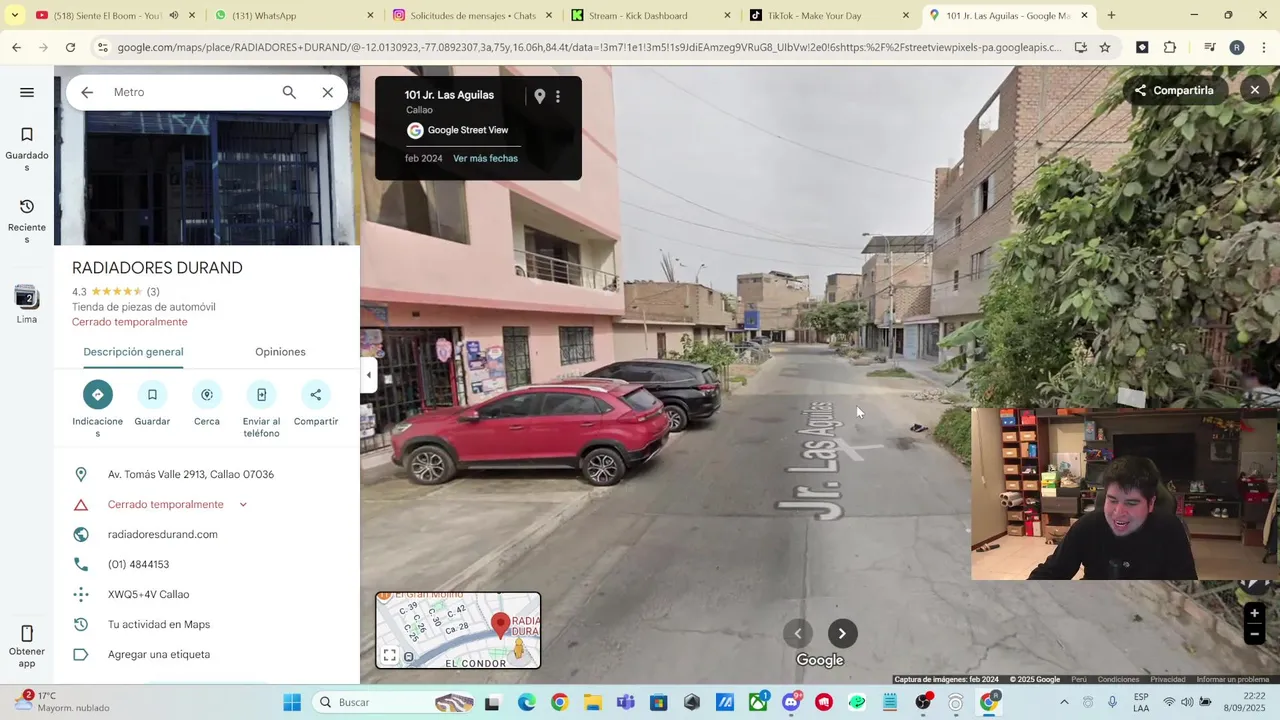Click Ver más fechas link

click(x=485, y=158)
